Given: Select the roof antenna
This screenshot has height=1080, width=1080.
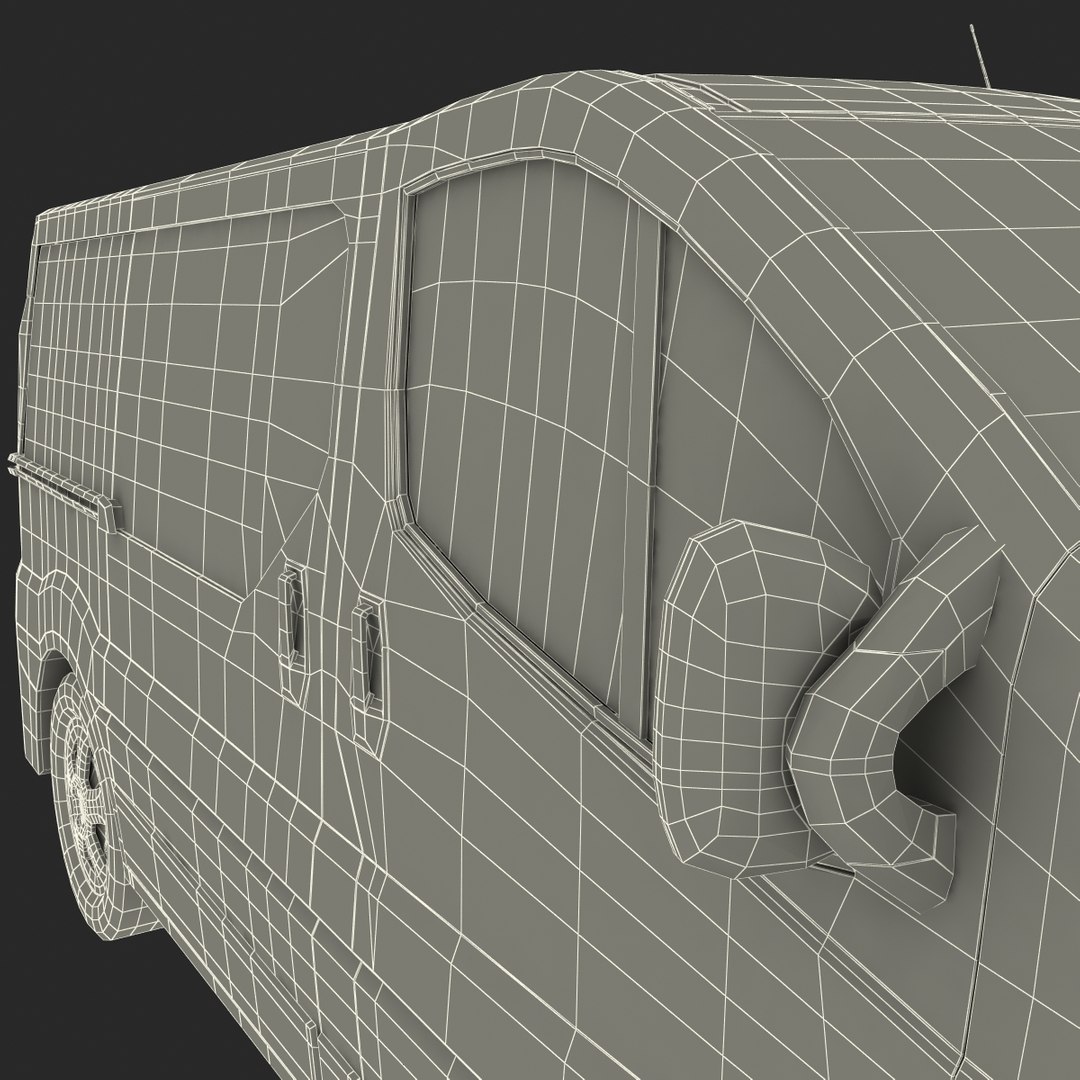Looking at the screenshot, I should pyautogui.click(x=980, y=56).
